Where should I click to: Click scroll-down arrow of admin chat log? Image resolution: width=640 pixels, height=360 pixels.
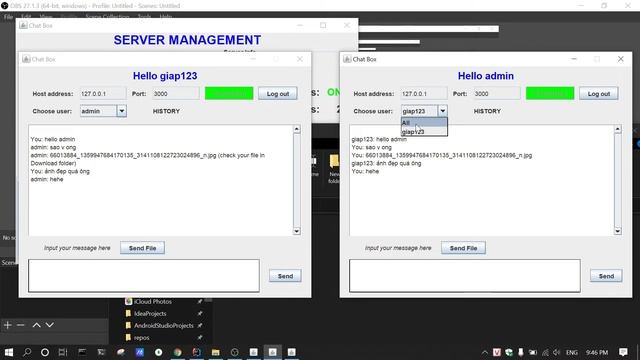(618, 231)
